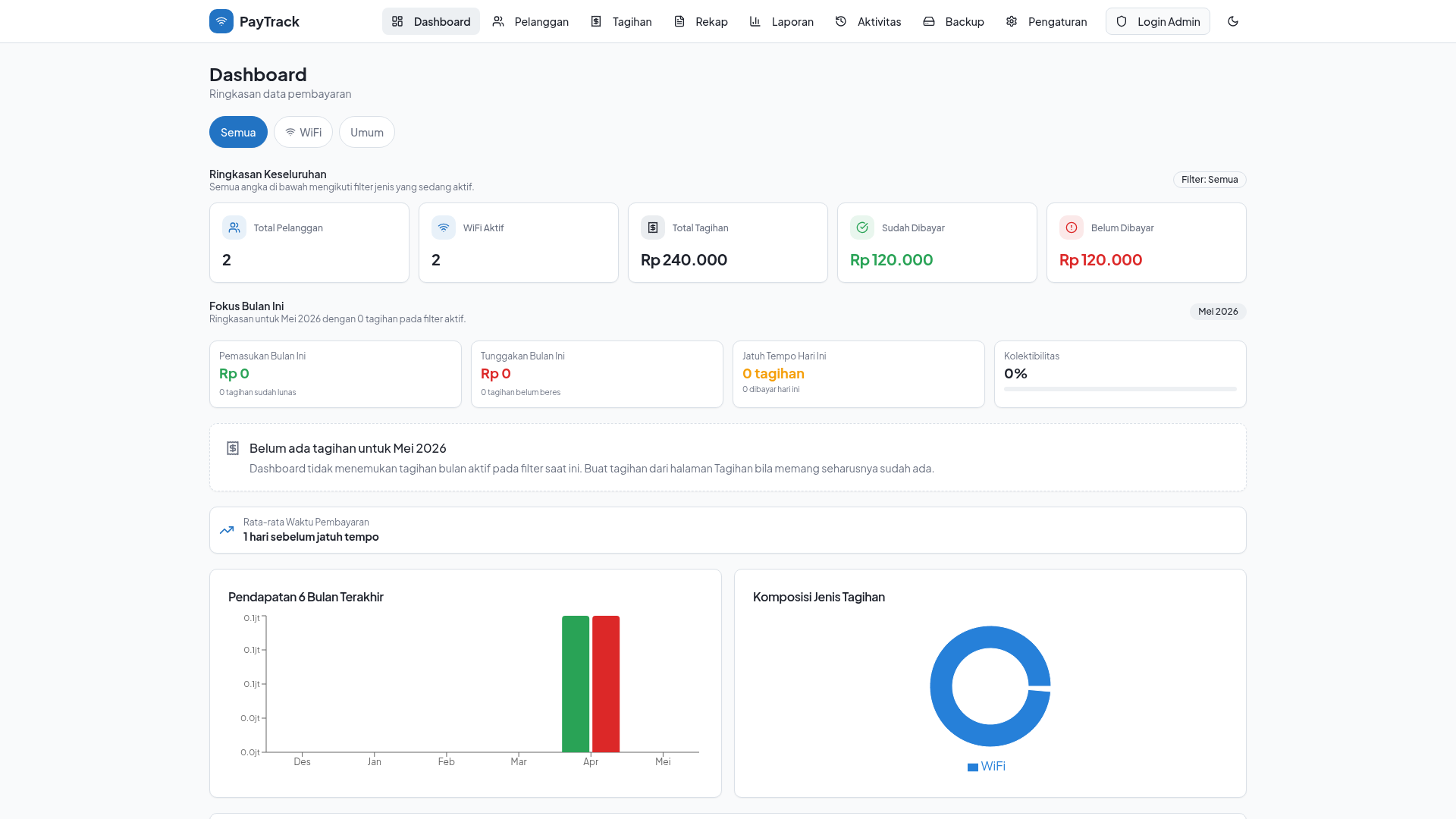
Task: Open Pengaturan settings page
Action: tap(1046, 21)
